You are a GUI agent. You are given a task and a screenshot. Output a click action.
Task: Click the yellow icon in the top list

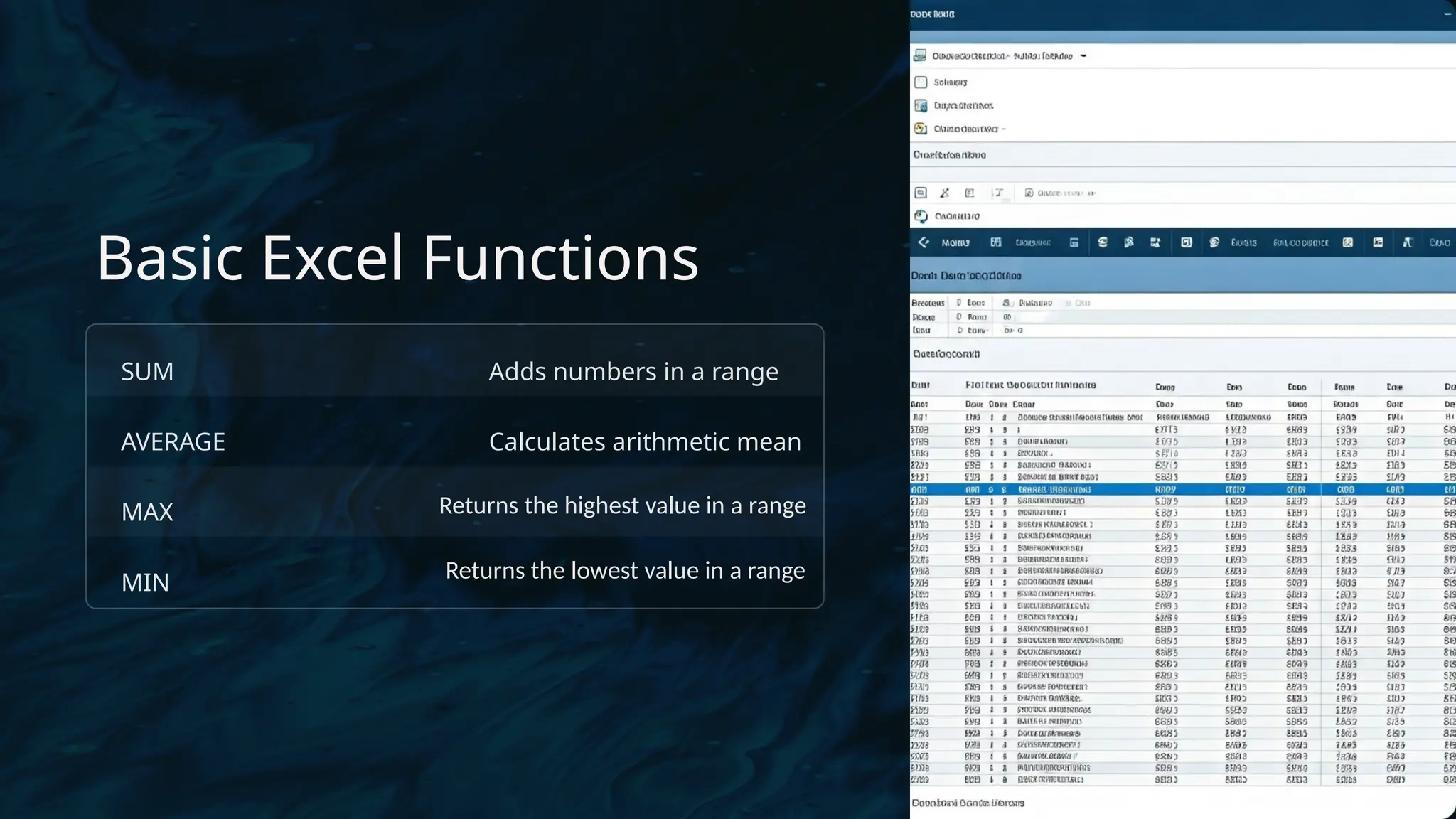[921, 129]
